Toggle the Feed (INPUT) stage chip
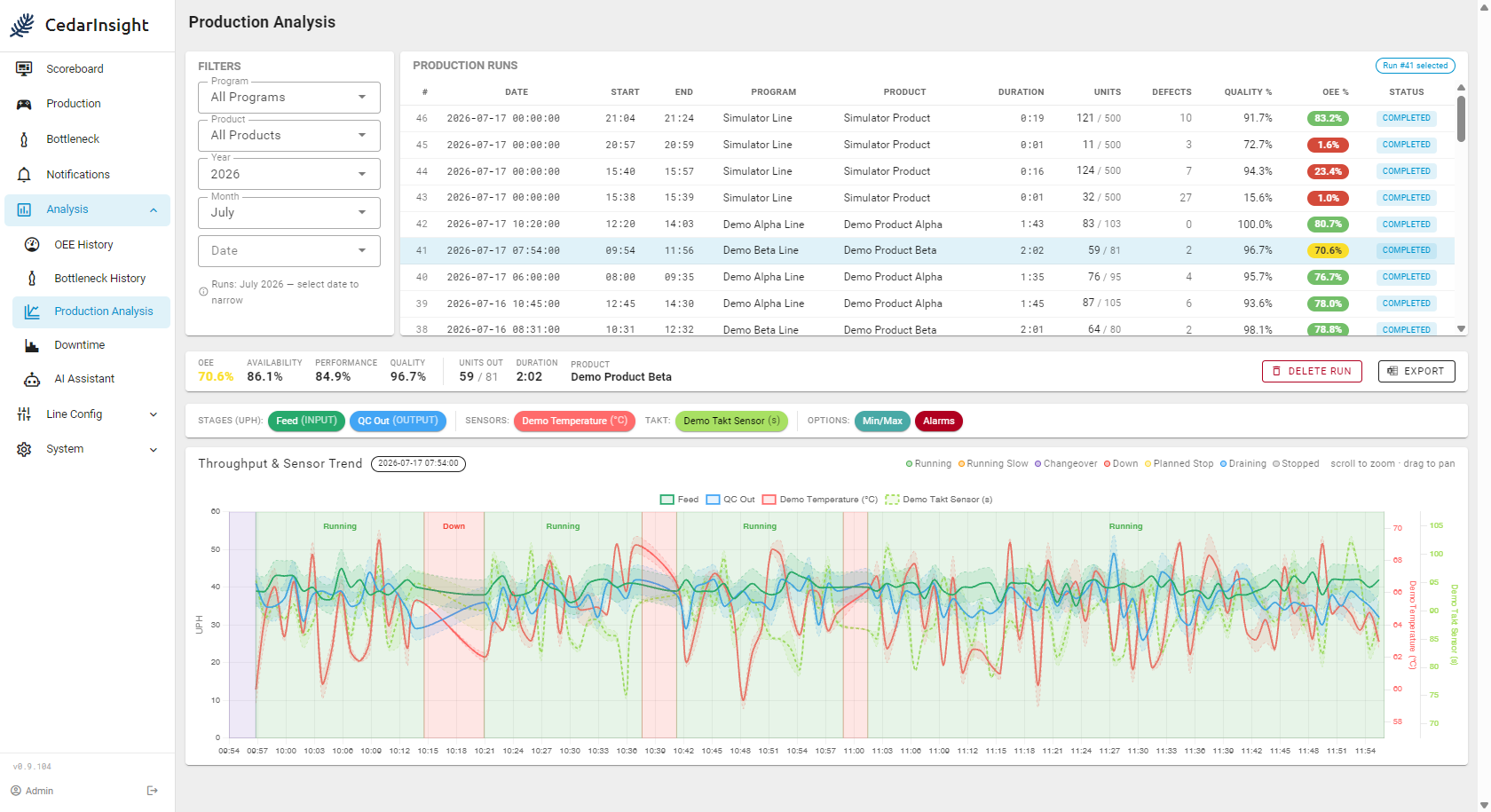Viewport: 1491px width, 812px height. coord(306,421)
